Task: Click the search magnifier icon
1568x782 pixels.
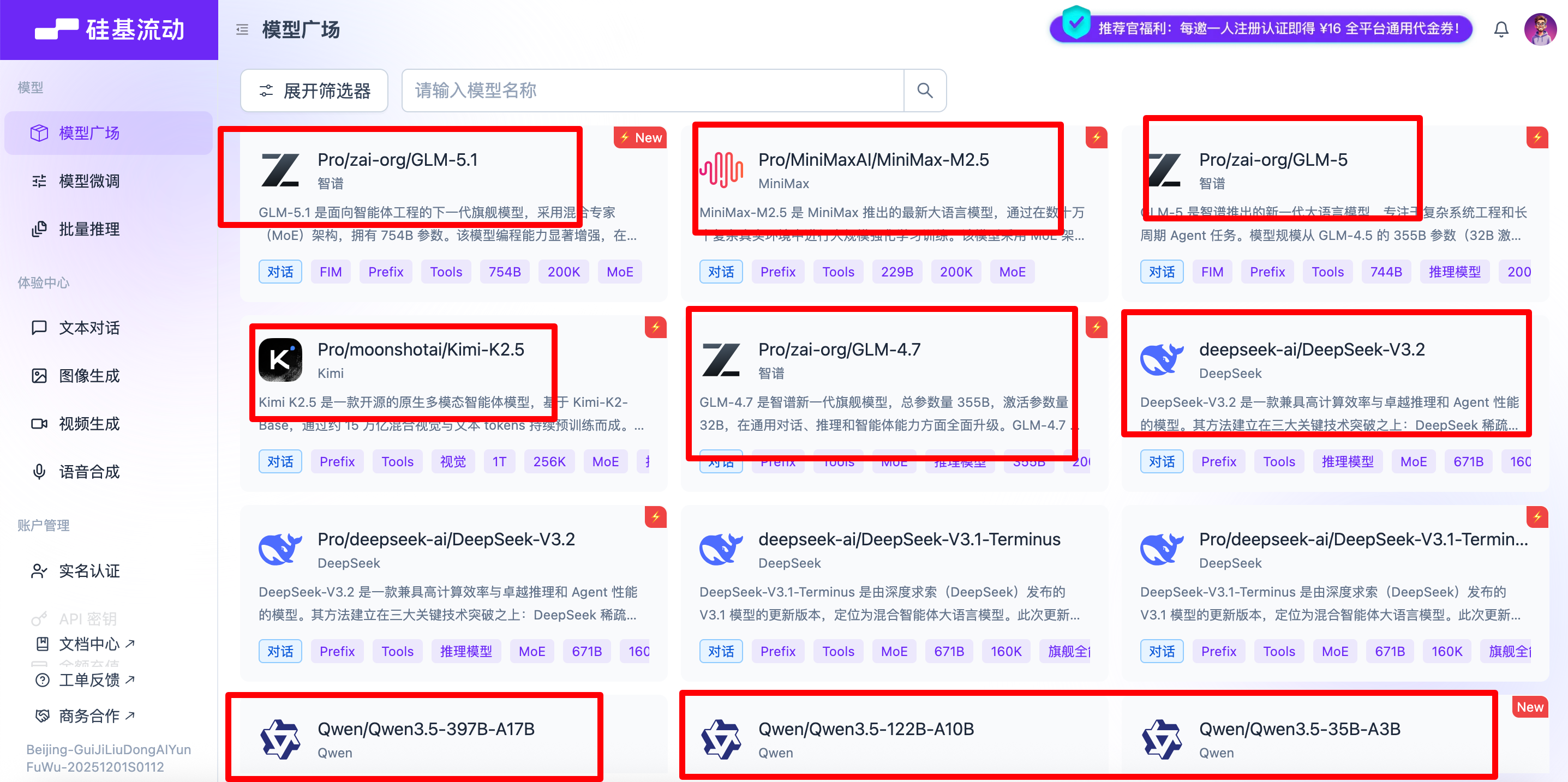Action: (x=925, y=91)
